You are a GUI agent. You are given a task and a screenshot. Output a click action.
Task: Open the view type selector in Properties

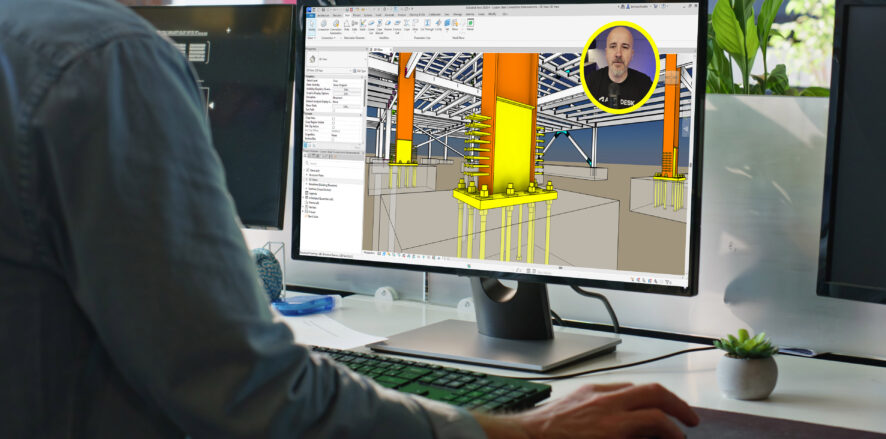(x=336, y=59)
